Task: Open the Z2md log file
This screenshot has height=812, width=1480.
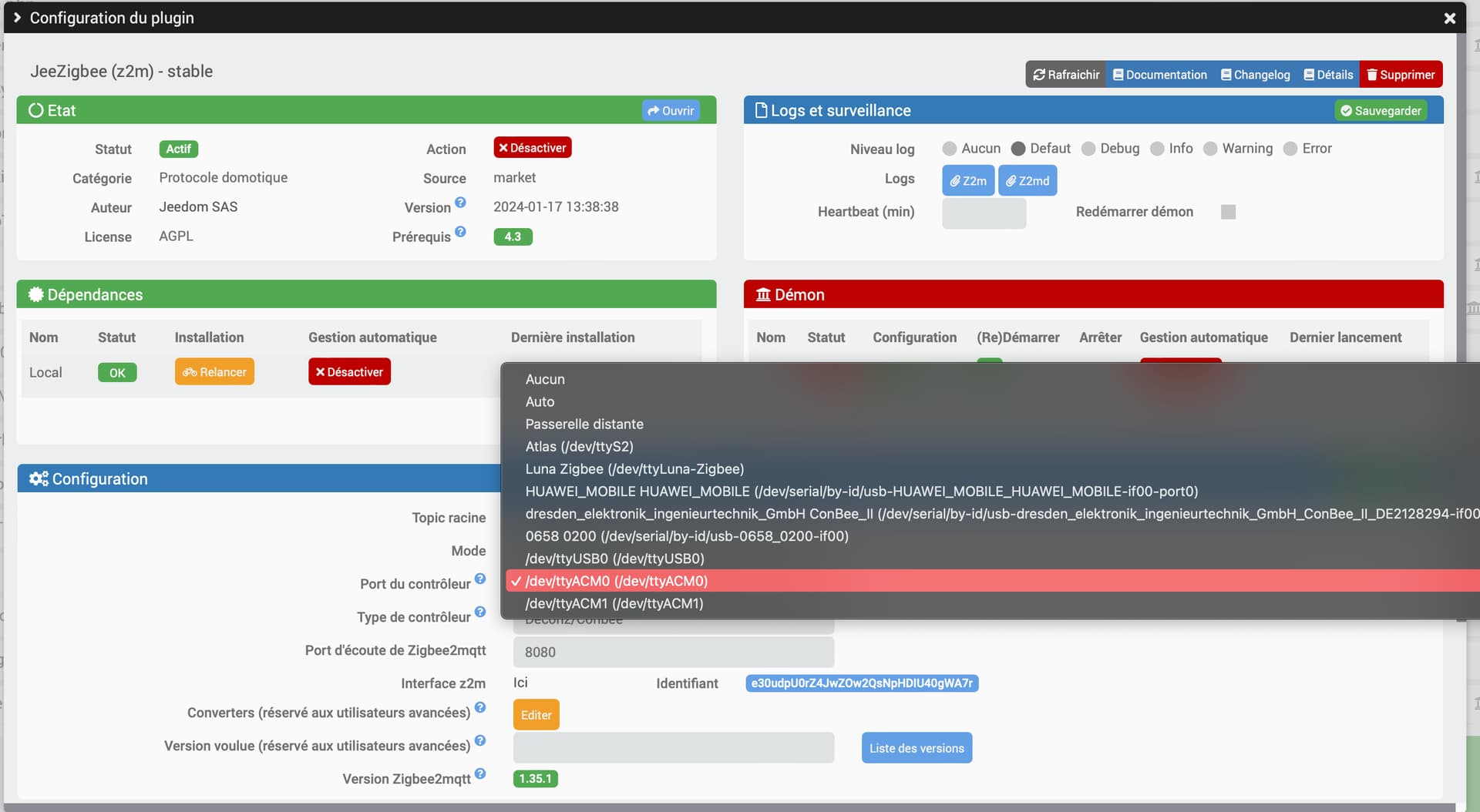Action: click(x=1028, y=181)
